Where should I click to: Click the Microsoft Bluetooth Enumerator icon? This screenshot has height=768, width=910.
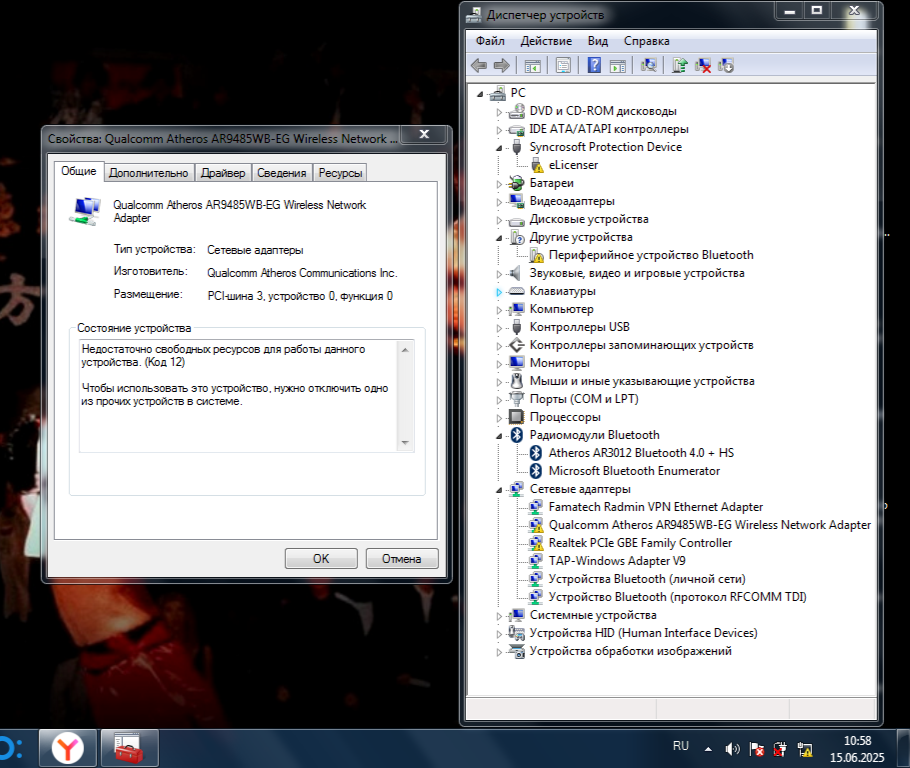(536, 471)
